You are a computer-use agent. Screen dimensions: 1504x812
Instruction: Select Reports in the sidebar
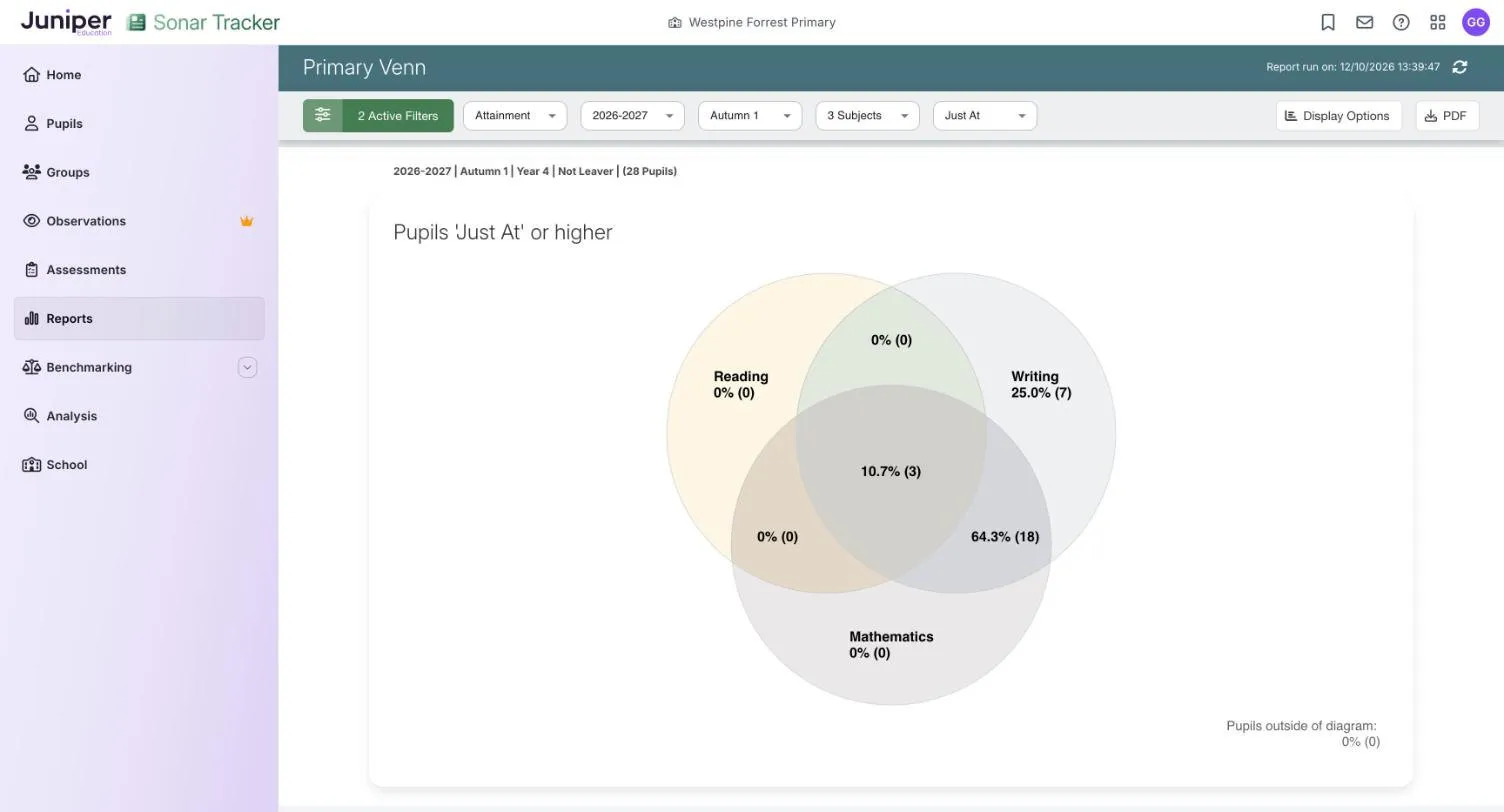click(x=139, y=319)
